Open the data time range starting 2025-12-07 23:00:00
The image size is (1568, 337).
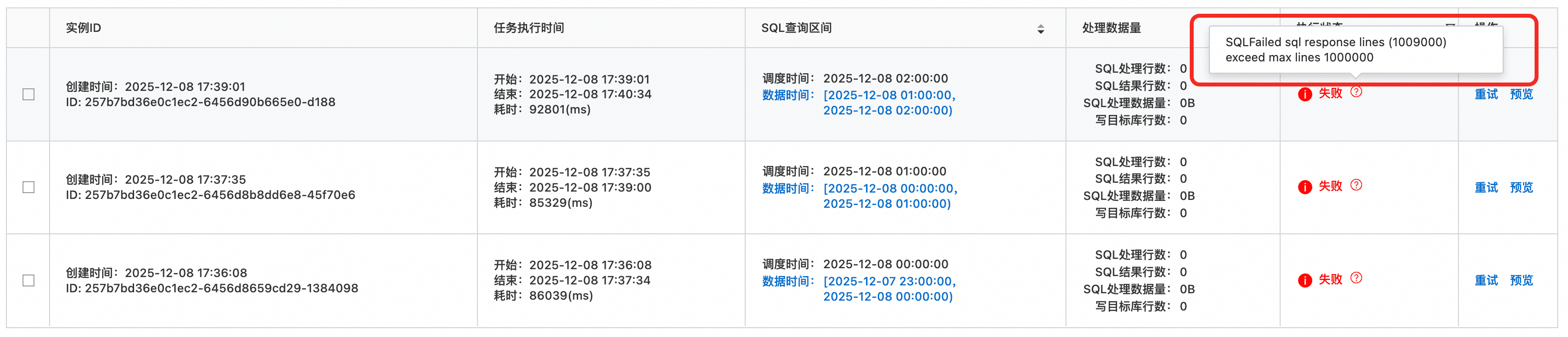click(x=889, y=289)
